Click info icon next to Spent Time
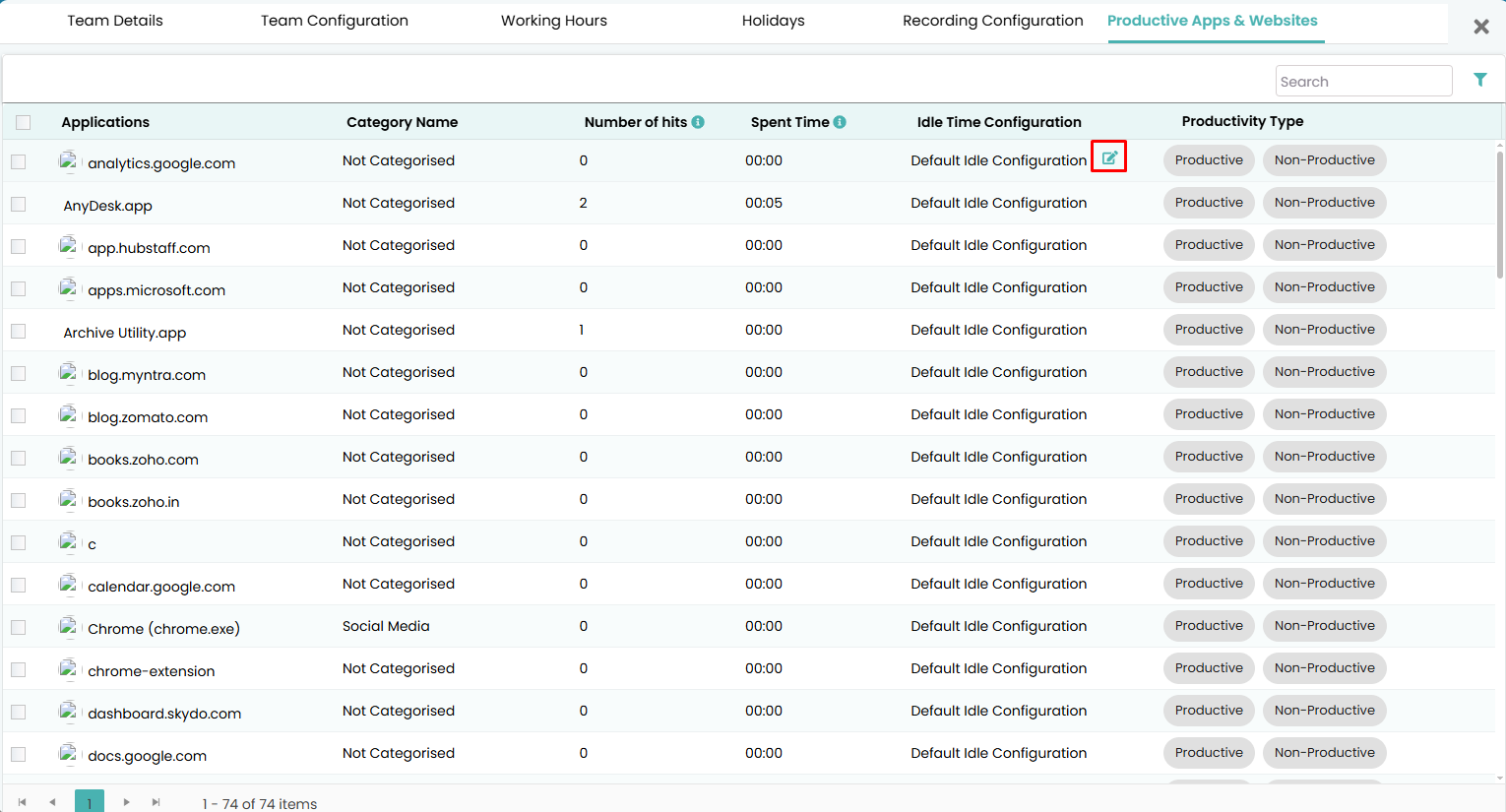This screenshot has width=1506, height=812. coord(840,122)
